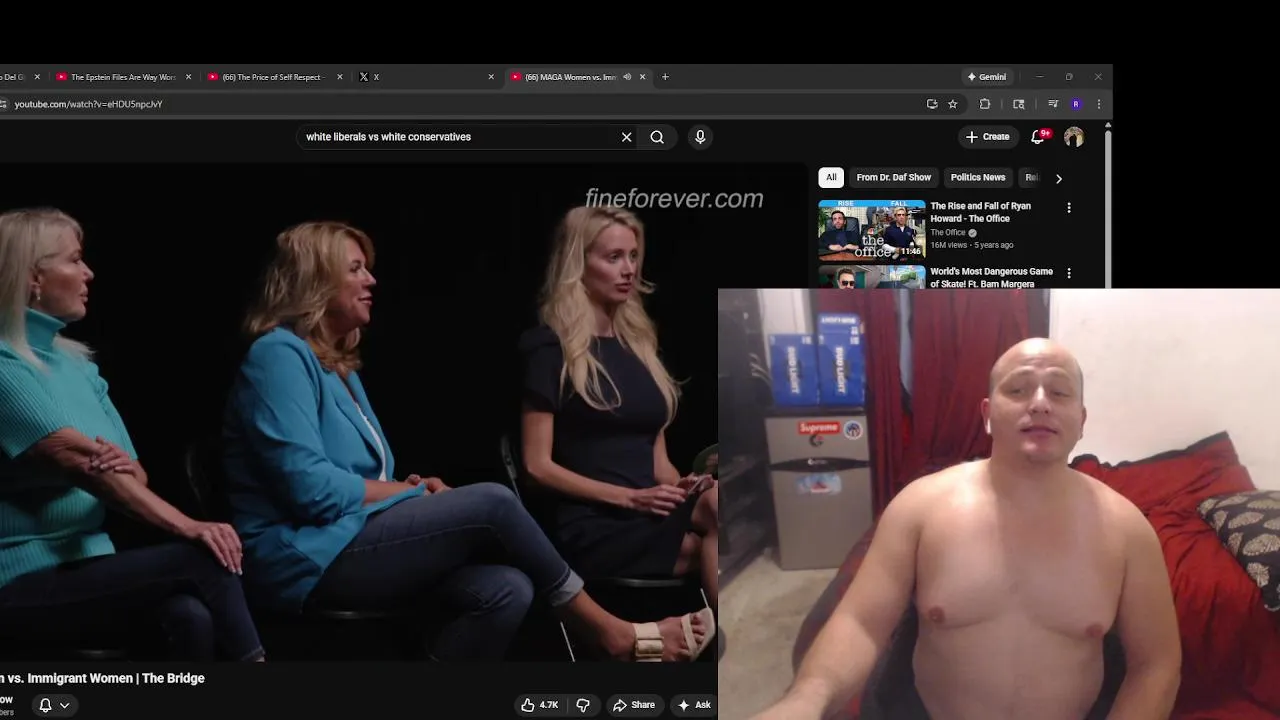Share the video
This screenshot has width=1280, height=720.
pyautogui.click(x=634, y=705)
